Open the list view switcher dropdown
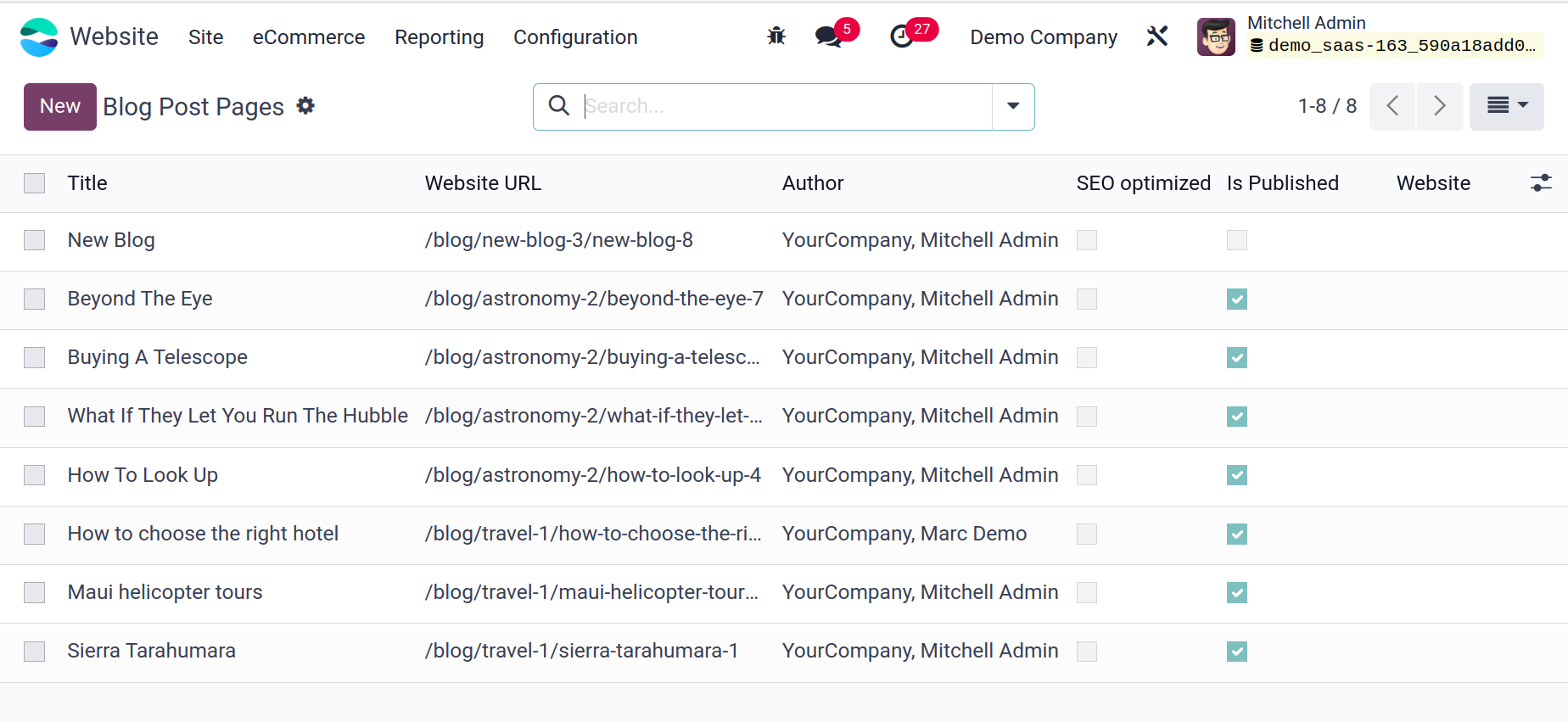This screenshot has height=722, width=1568. click(1507, 106)
